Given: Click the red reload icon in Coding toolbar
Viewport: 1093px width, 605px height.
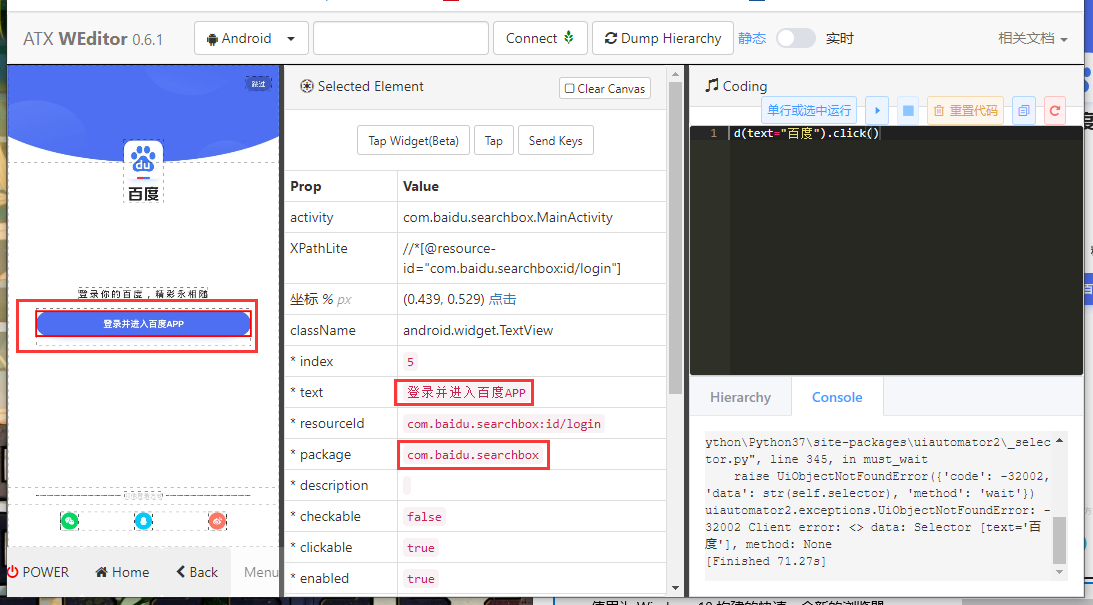Looking at the screenshot, I should pos(1055,110).
